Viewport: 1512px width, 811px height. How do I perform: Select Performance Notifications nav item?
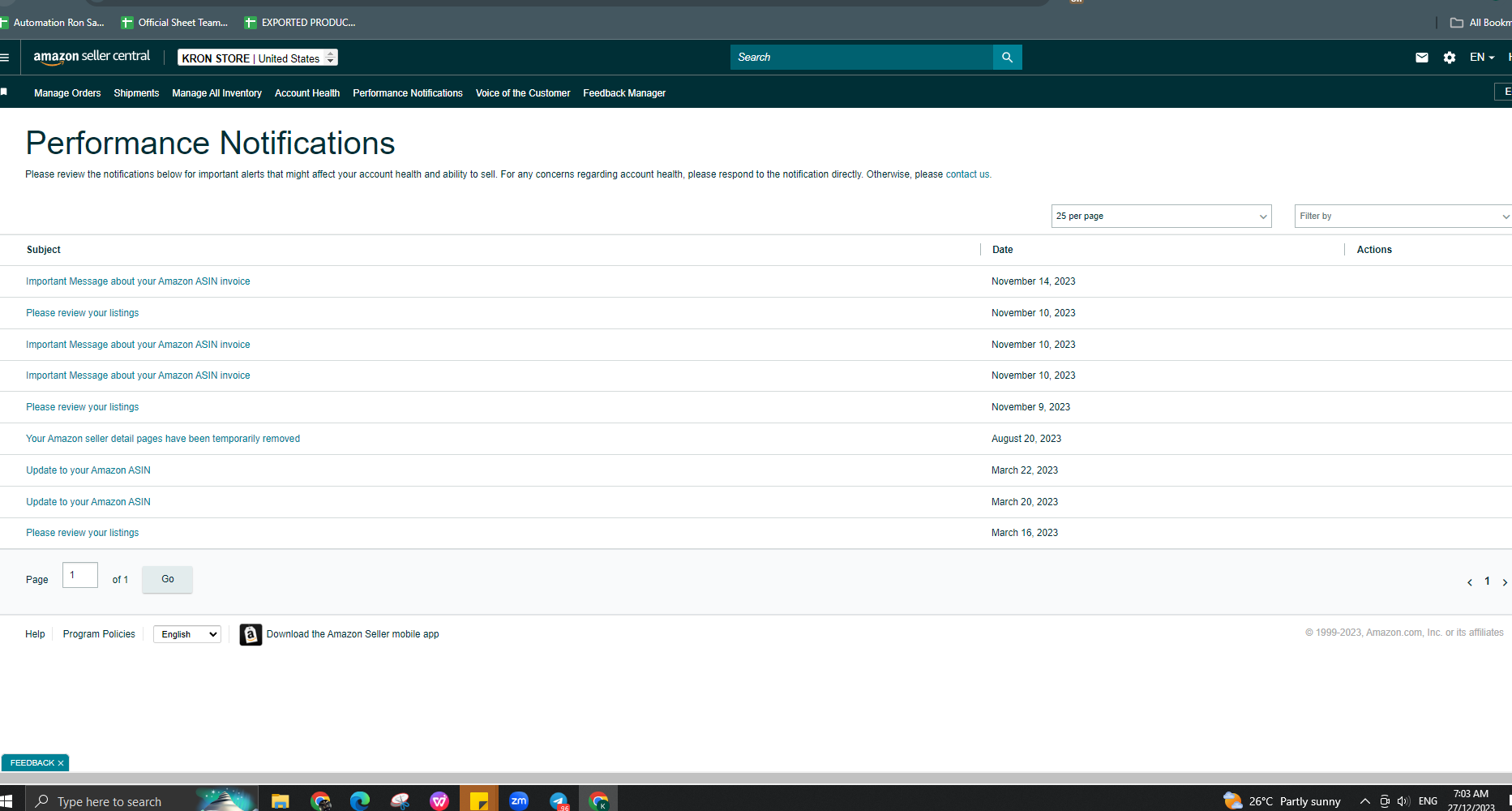408,93
